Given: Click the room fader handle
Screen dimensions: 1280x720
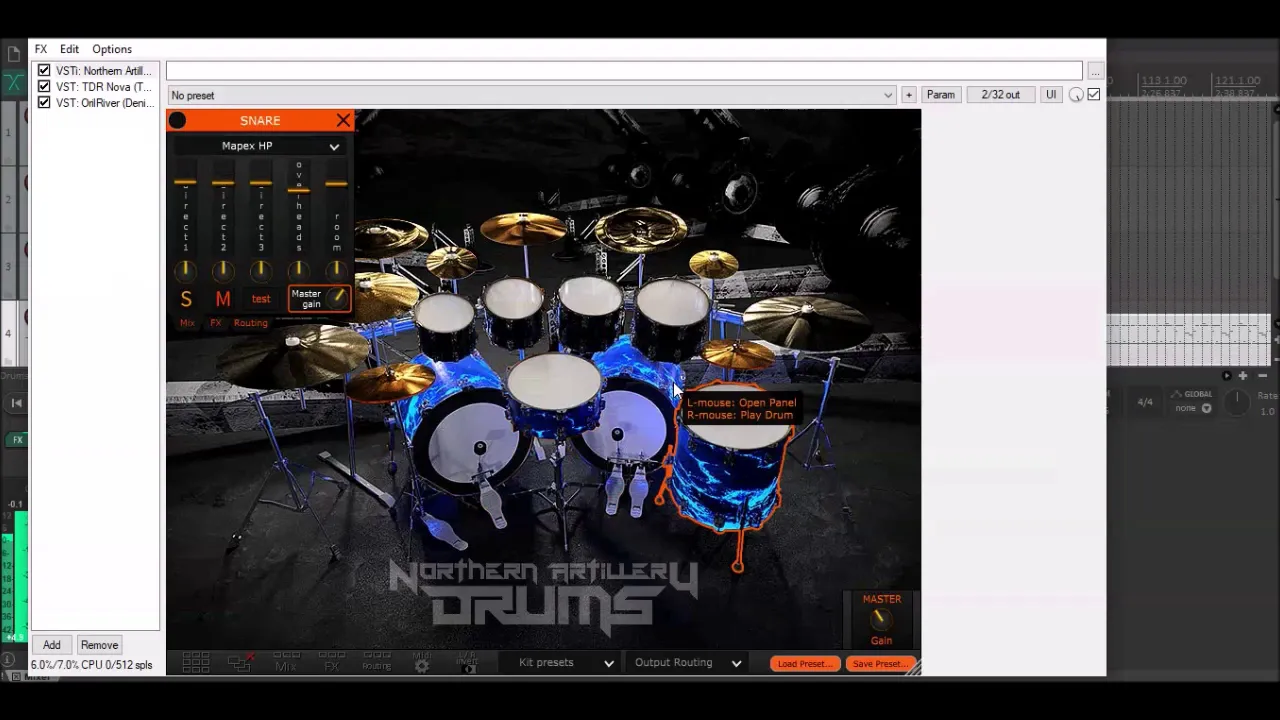Looking at the screenshot, I should [336, 183].
